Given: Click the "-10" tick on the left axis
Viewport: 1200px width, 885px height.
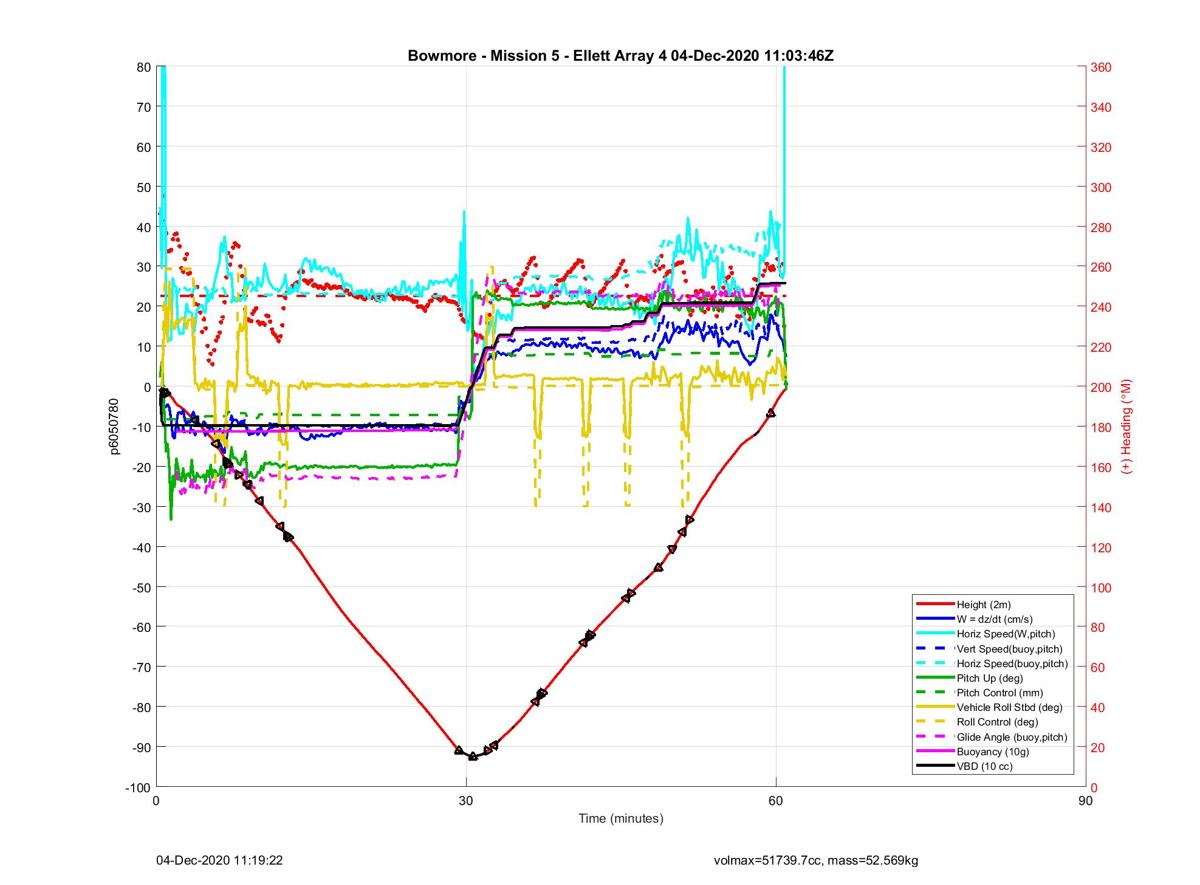Looking at the screenshot, I should (x=141, y=427).
